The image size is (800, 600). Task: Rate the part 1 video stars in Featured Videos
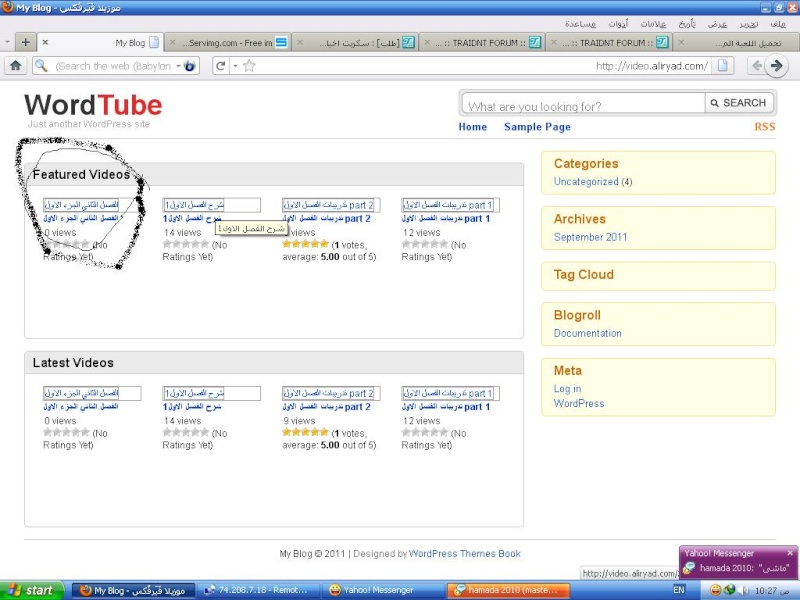tap(424, 244)
